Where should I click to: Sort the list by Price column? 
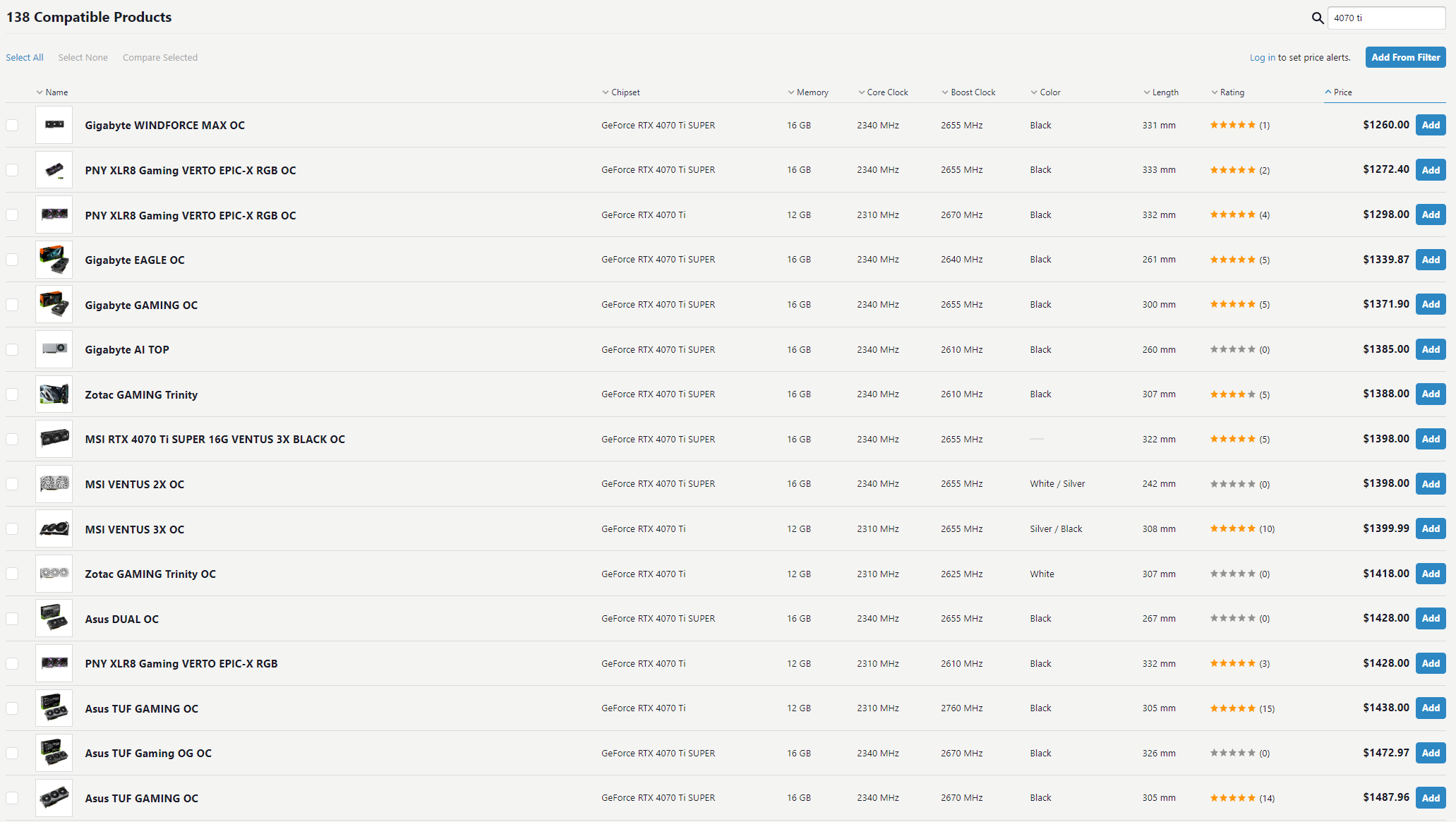tap(1342, 92)
